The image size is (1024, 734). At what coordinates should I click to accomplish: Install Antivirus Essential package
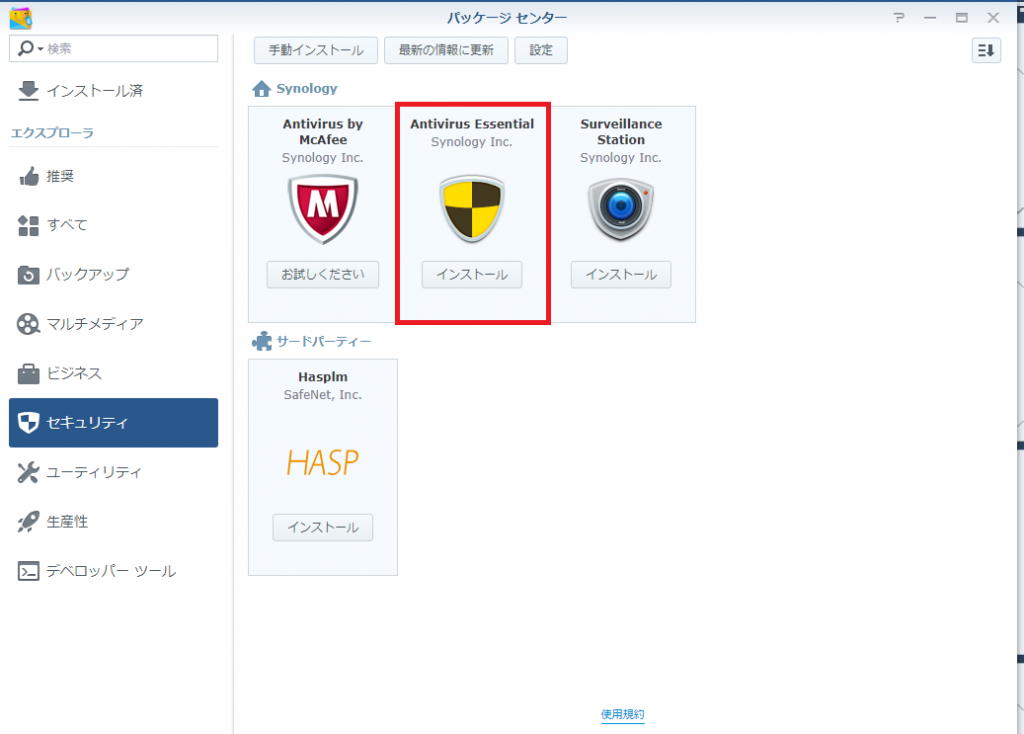tap(472, 274)
